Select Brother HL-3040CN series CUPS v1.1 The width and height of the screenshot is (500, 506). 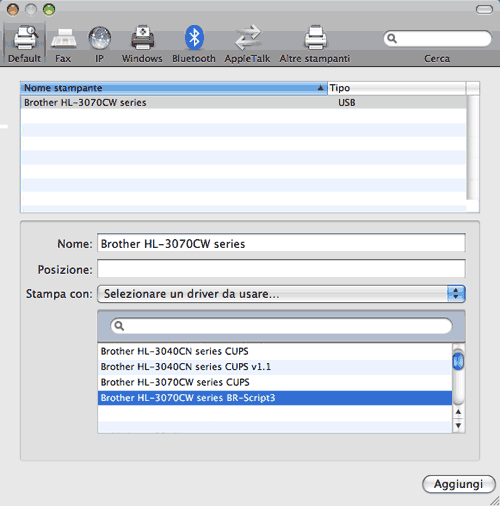(275, 367)
